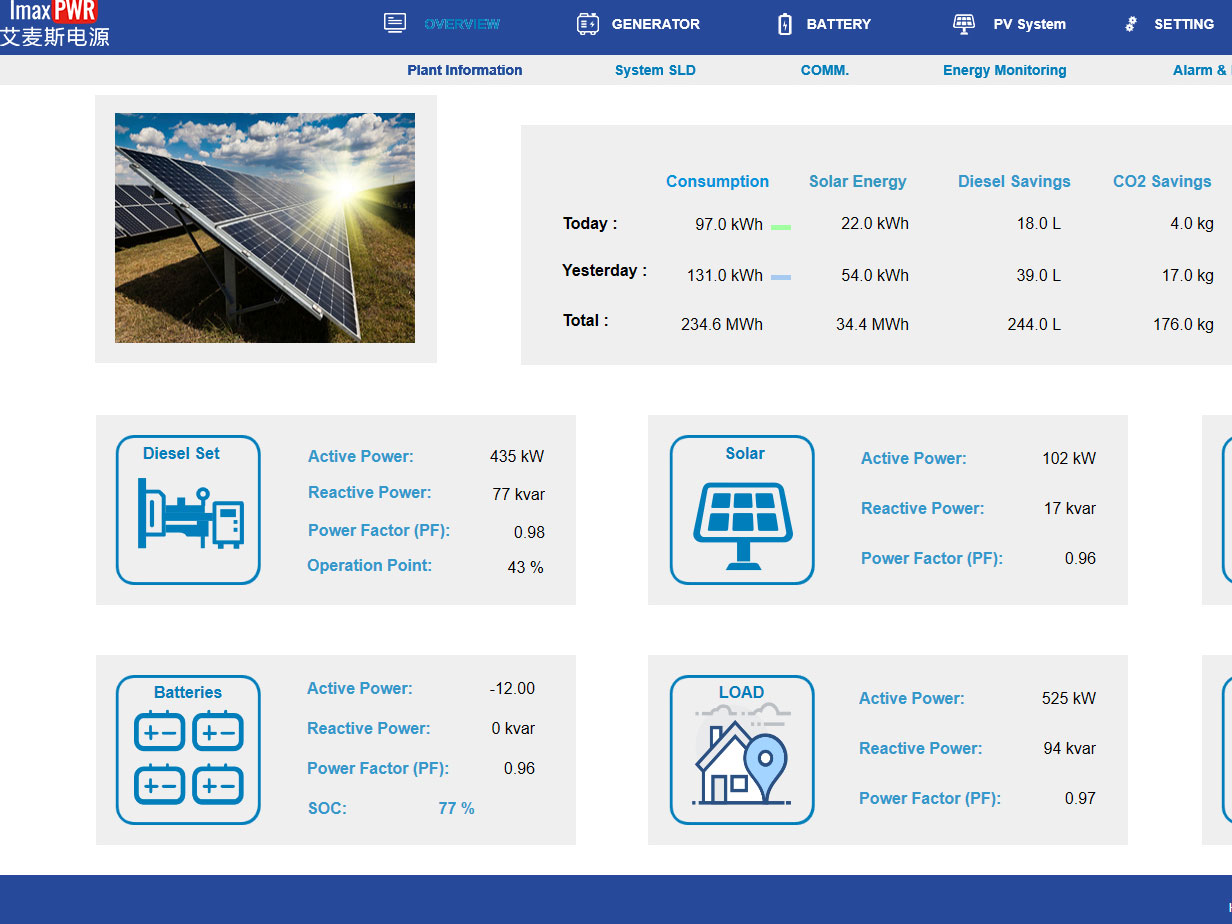Open the LOAD house tile
Viewport: 1232px width, 924px height.
tap(742, 750)
